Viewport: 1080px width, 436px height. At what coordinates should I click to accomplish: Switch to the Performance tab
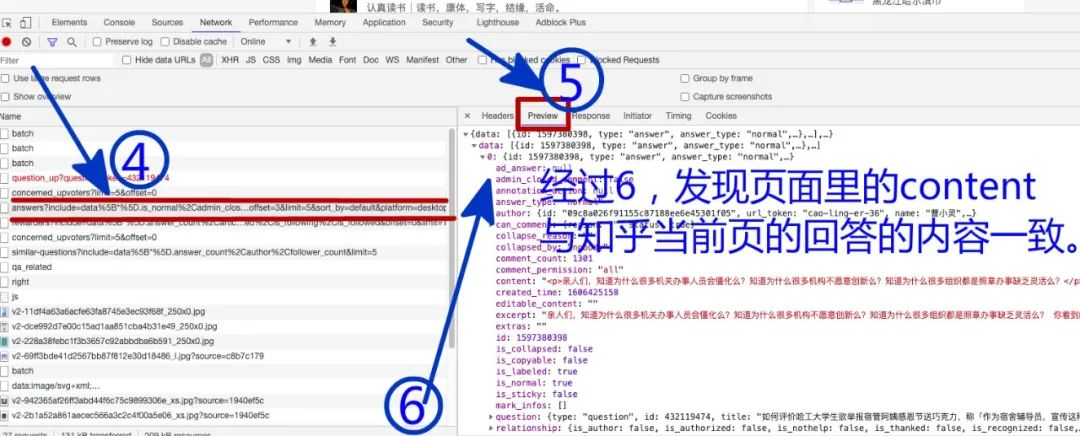click(273, 23)
